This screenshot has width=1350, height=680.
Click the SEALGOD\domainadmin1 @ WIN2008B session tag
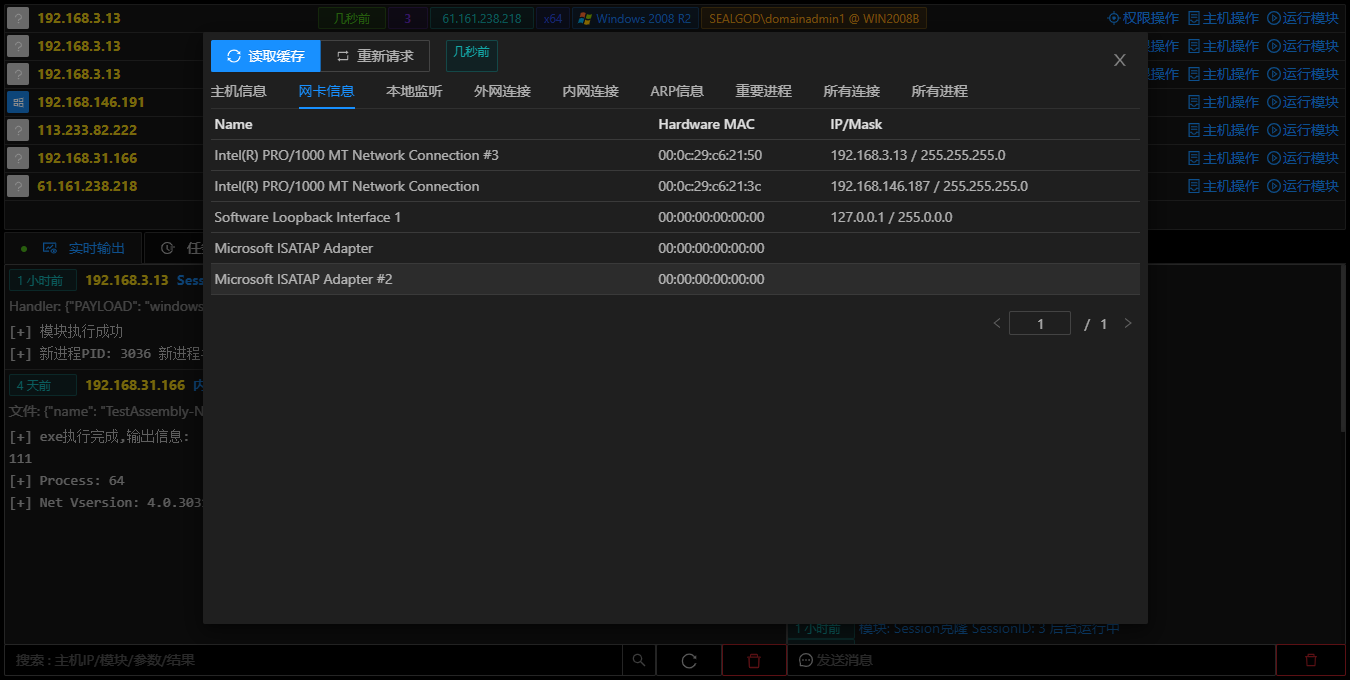tap(814, 18)
